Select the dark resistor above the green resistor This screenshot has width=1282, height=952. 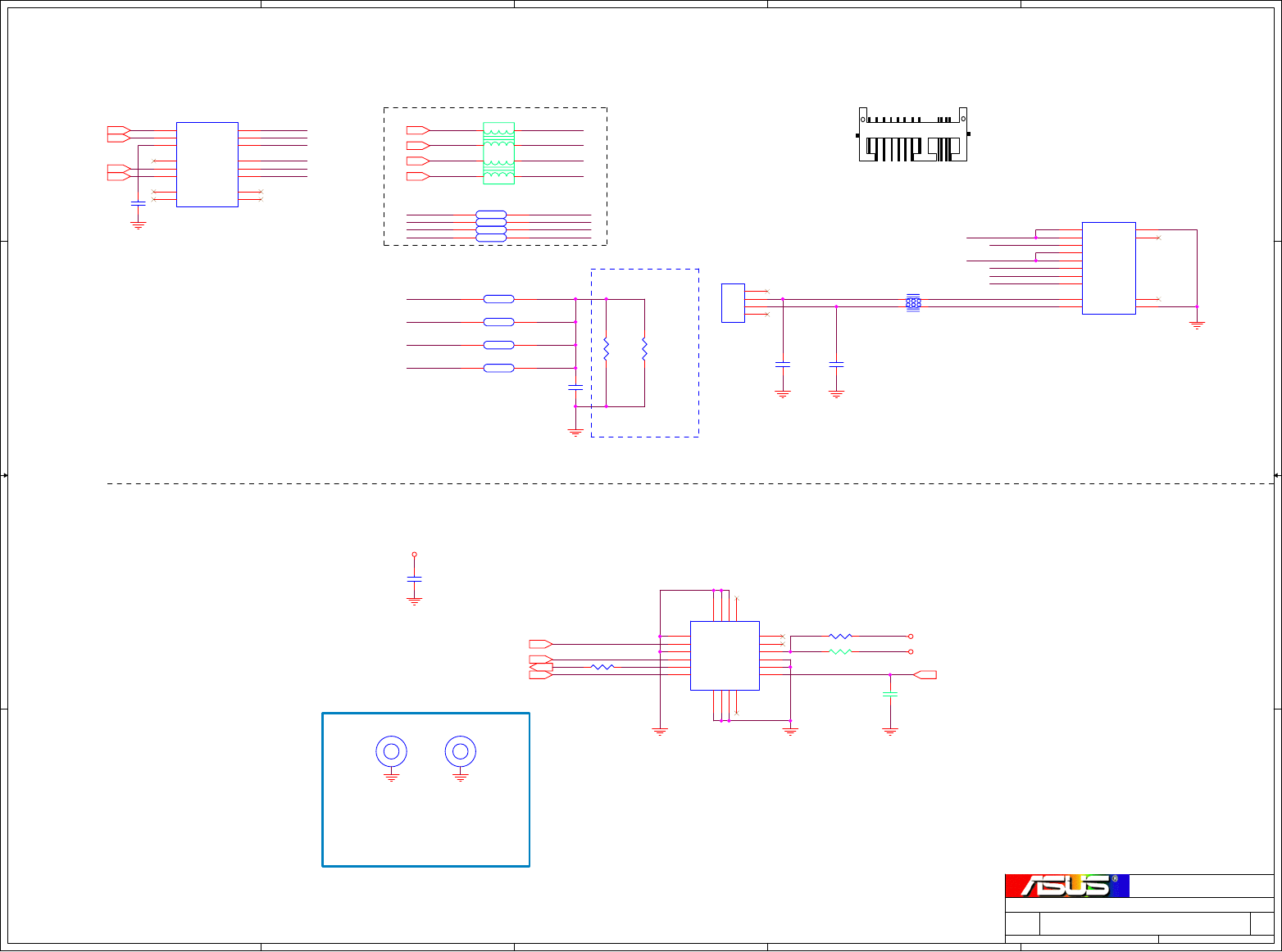tap(841, 636)
